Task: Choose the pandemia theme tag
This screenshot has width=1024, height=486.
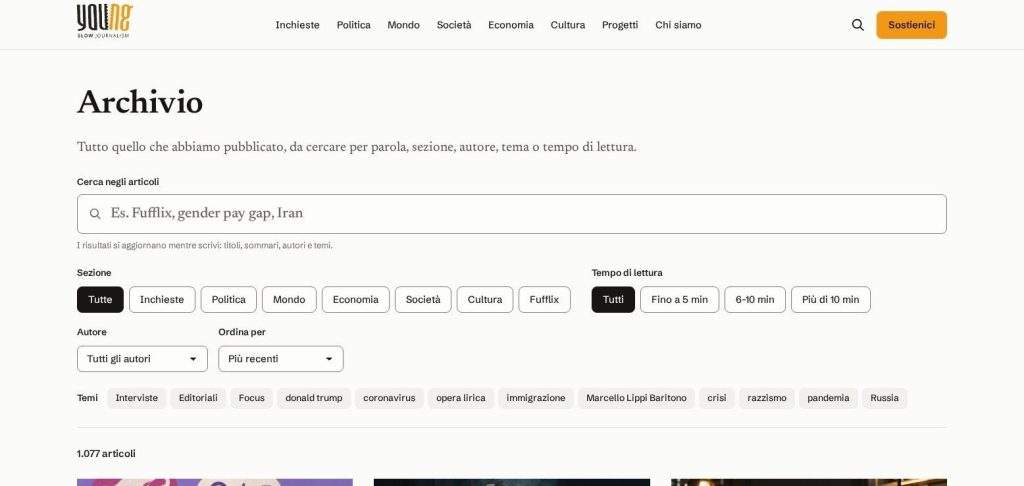Action: [828, 398]
